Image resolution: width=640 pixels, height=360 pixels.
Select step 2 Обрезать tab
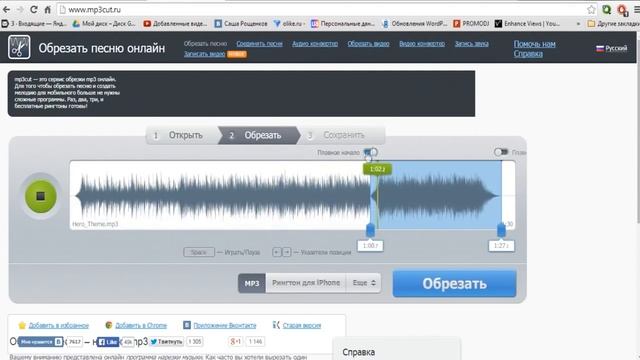click(x=259, y=135)
